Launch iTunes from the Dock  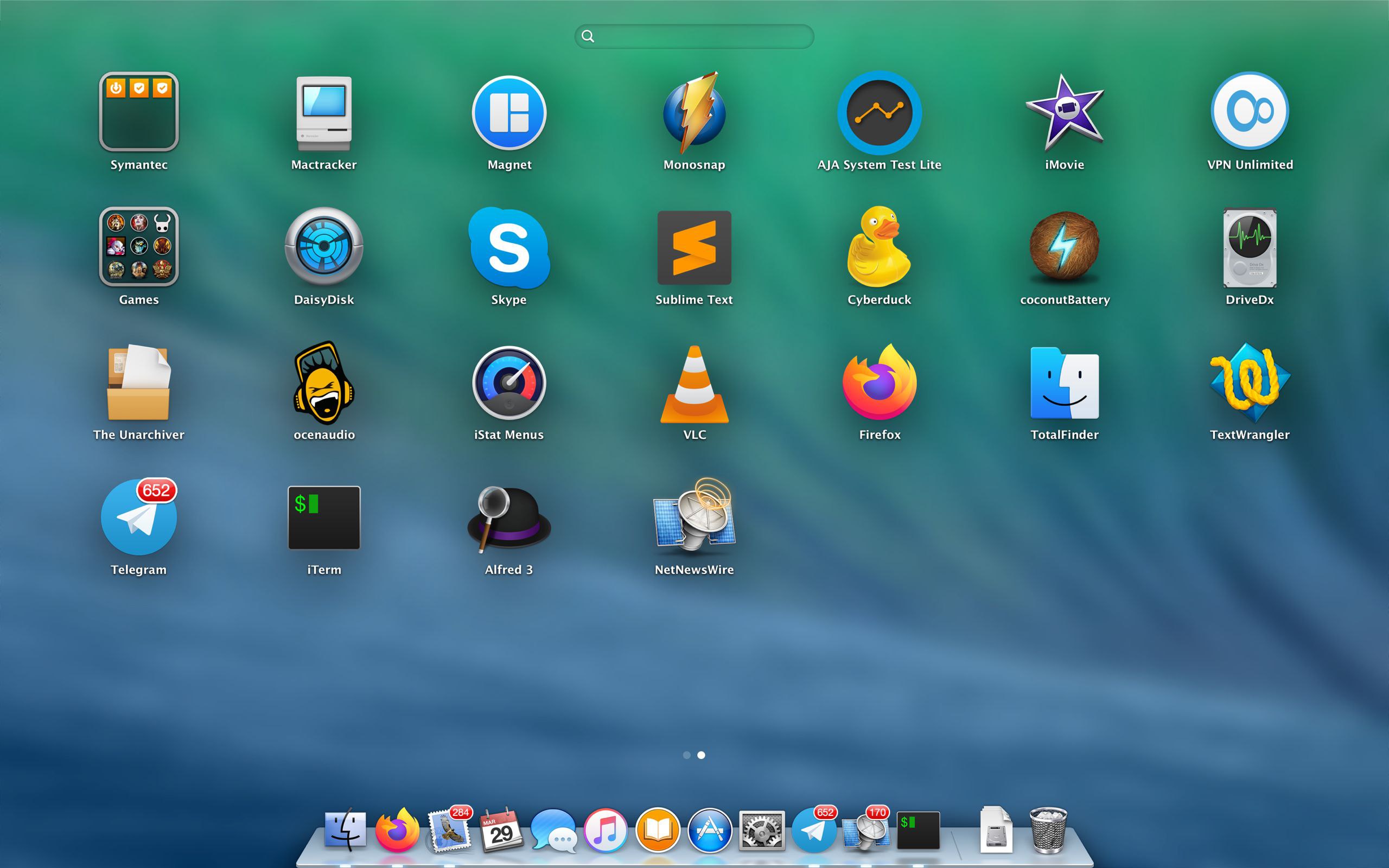pos(606,830)
